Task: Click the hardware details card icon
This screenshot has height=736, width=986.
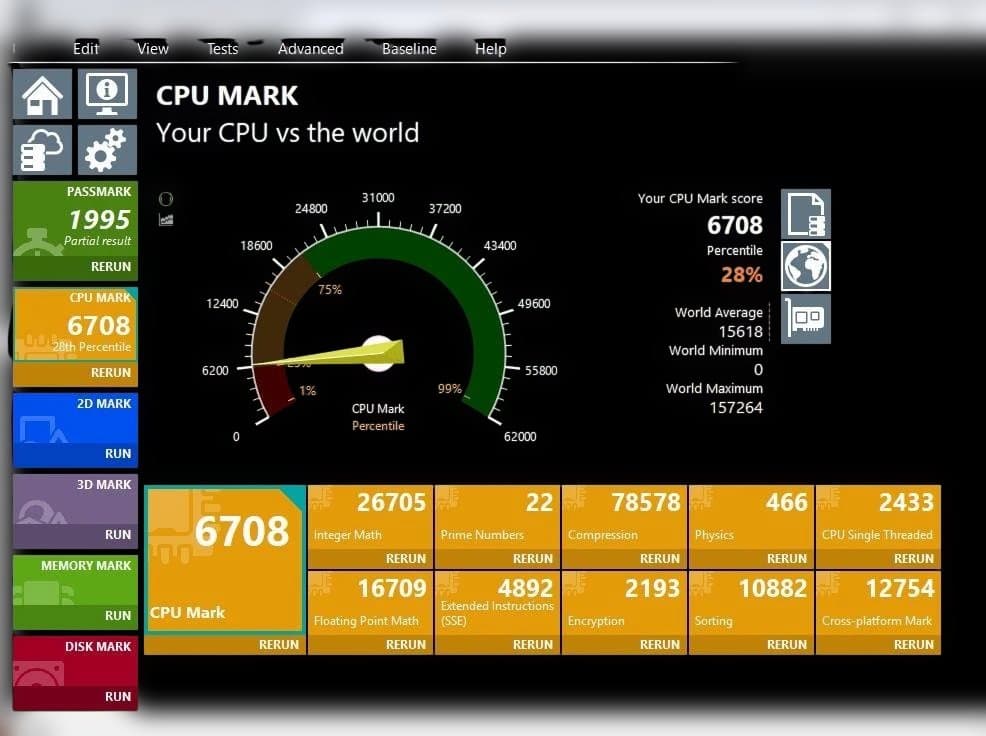Action: pyautogui.click(x=805, y=318)
